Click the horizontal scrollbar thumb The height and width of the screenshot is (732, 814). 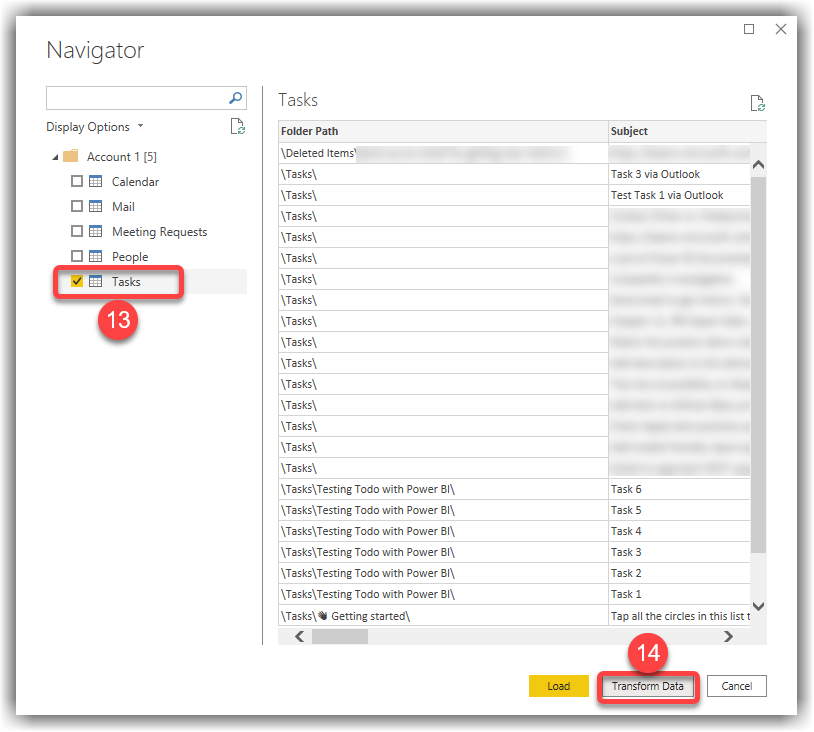(x=340, y=636)
